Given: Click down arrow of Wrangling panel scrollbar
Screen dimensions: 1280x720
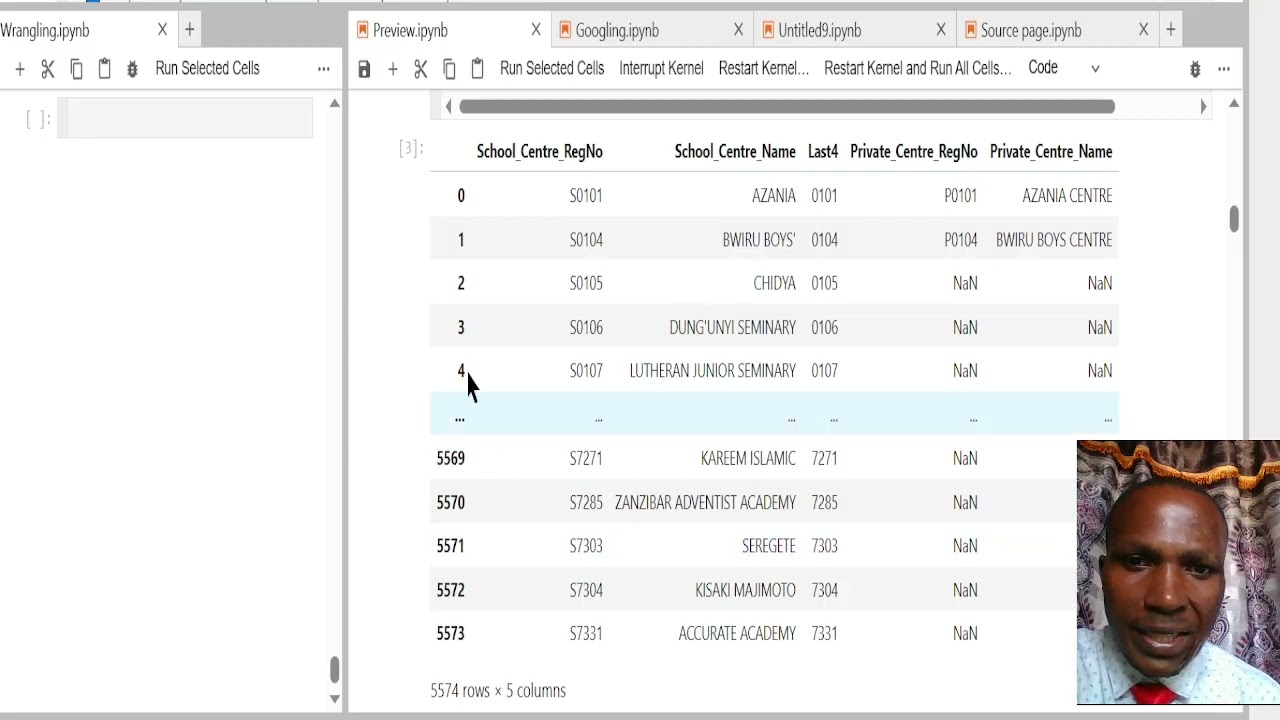Looking at the screenshot, I should click(x=335, y=699).
